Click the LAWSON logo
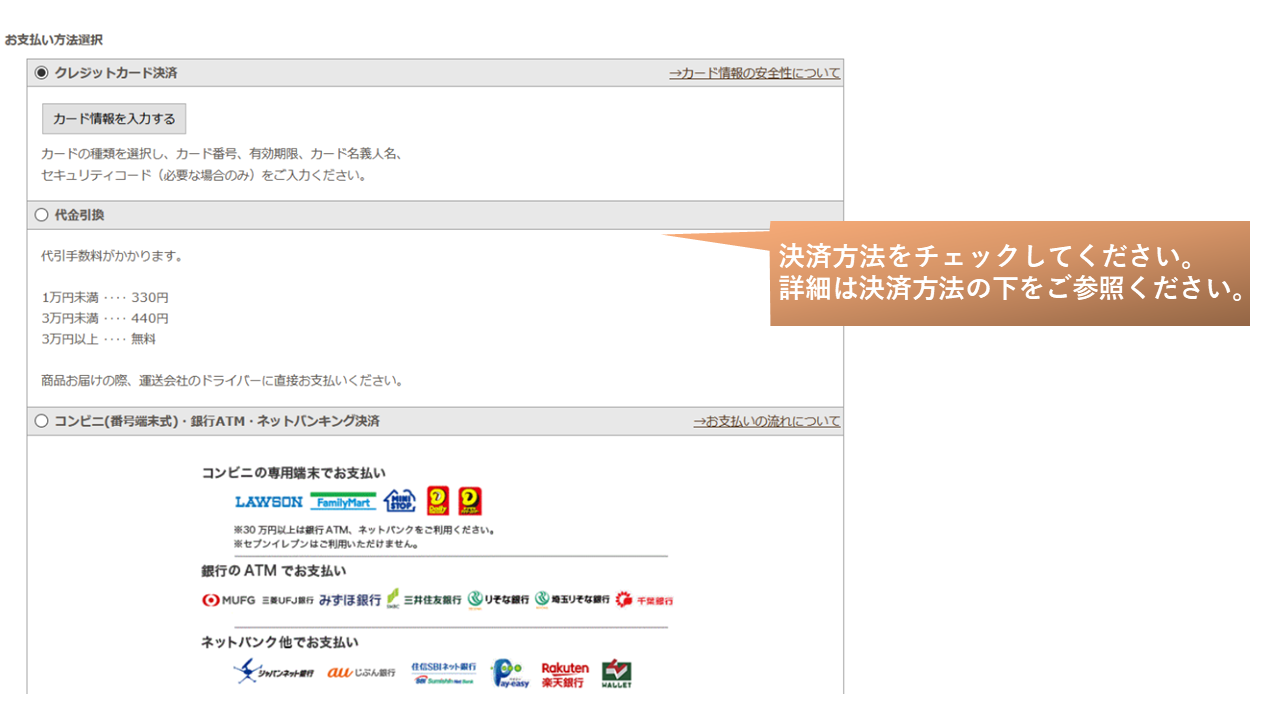The image size is (1280, 720). [x=268, y=502]
